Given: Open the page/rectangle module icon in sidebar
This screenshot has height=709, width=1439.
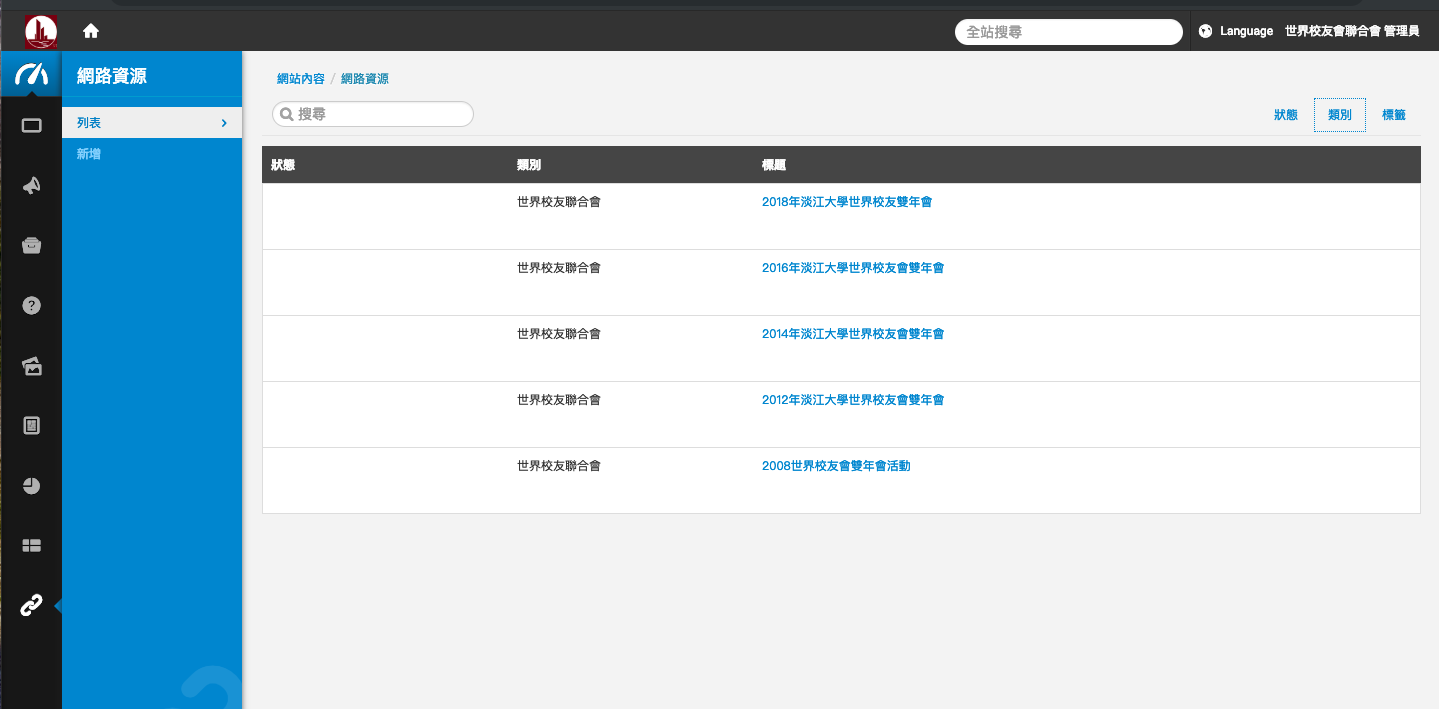Looking at the screenshot, I should 31,125.
